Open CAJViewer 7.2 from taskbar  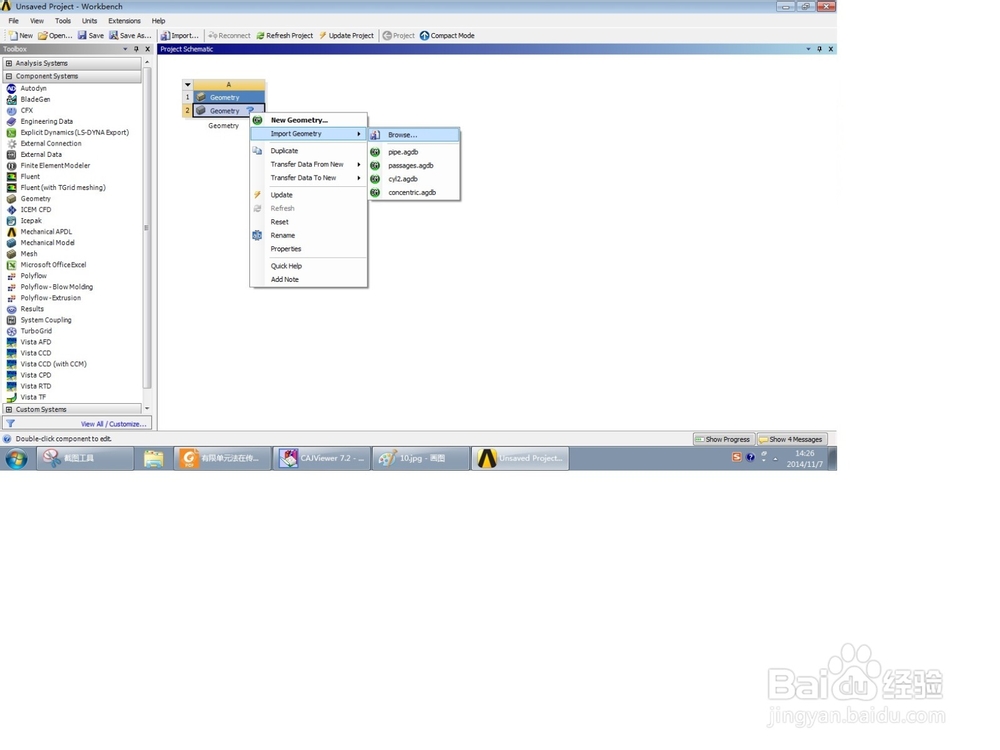coord(322,459)
